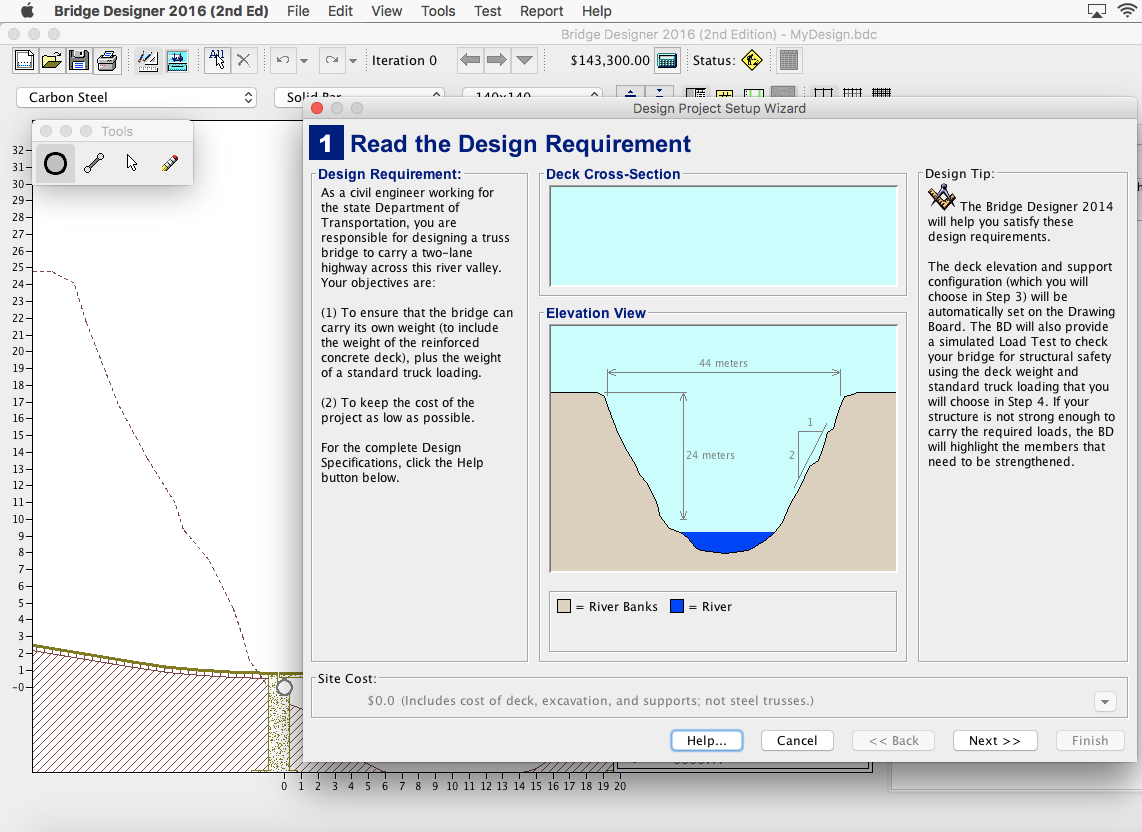1142x832 pixels.
Task: Click the Next >> button
Action: pos(994,741)
